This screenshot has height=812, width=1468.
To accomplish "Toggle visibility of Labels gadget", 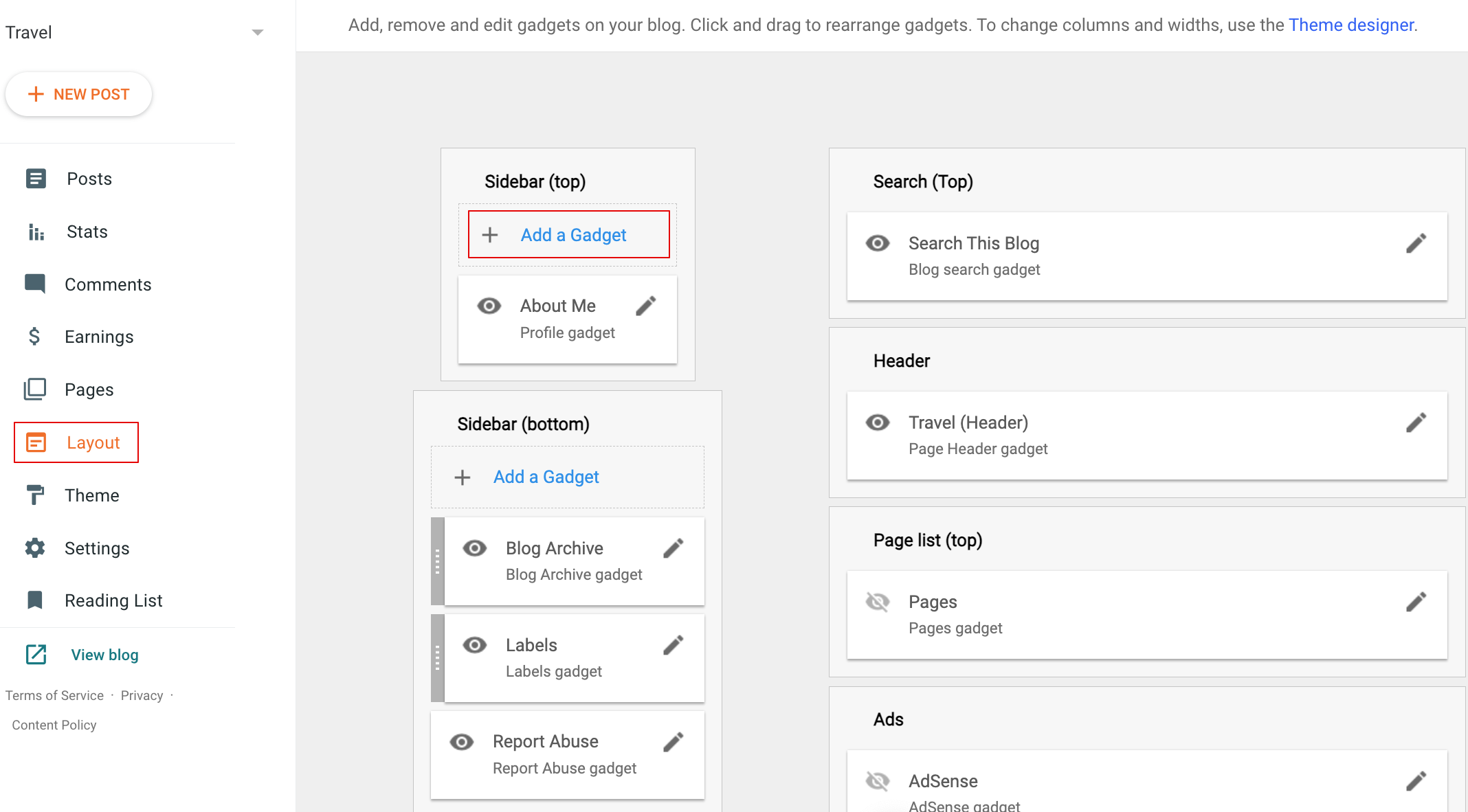I will click(x=475, y=645).
